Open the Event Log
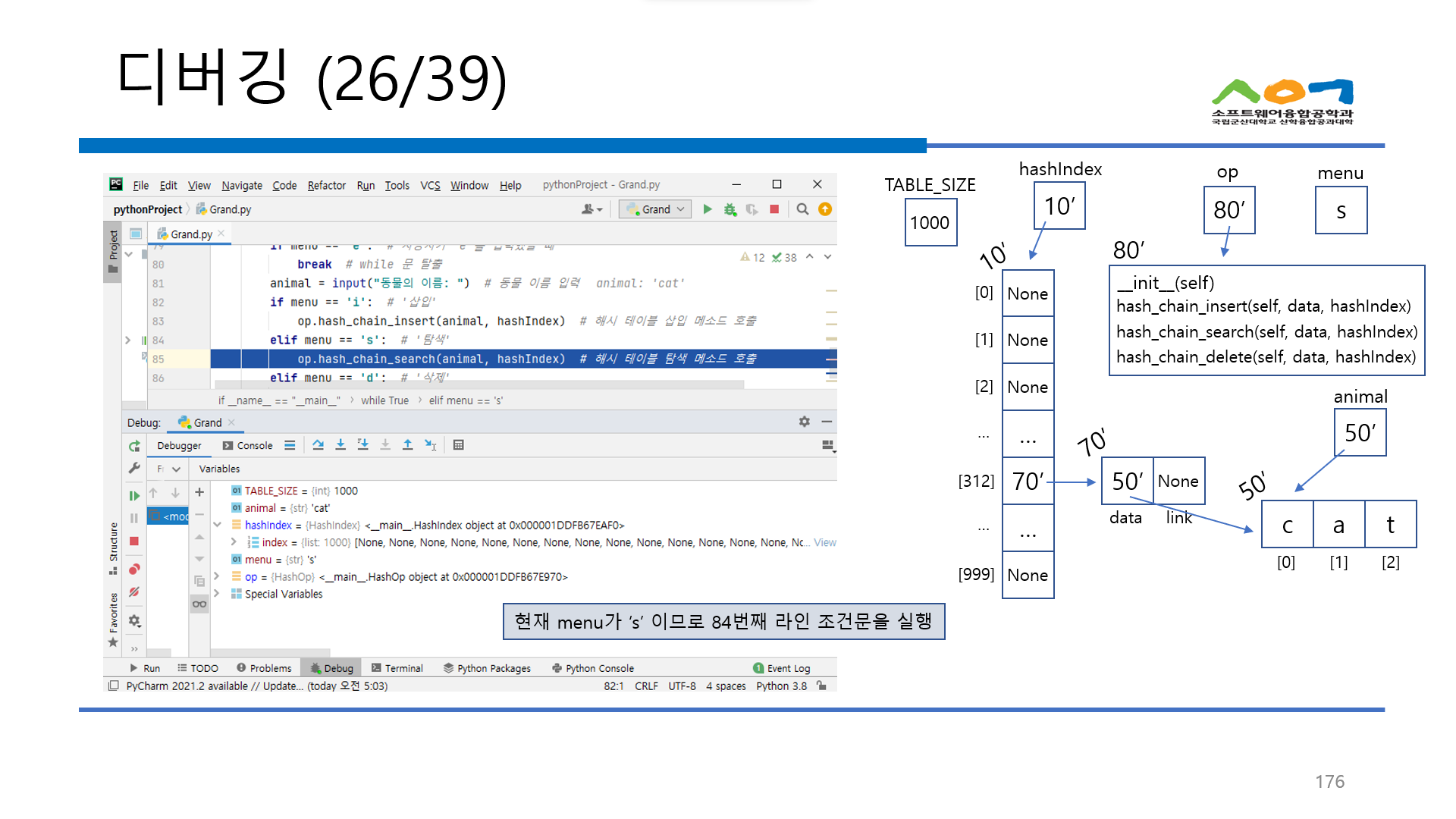This screenshot has width=1456, height=819. click(x=782, y=668)
